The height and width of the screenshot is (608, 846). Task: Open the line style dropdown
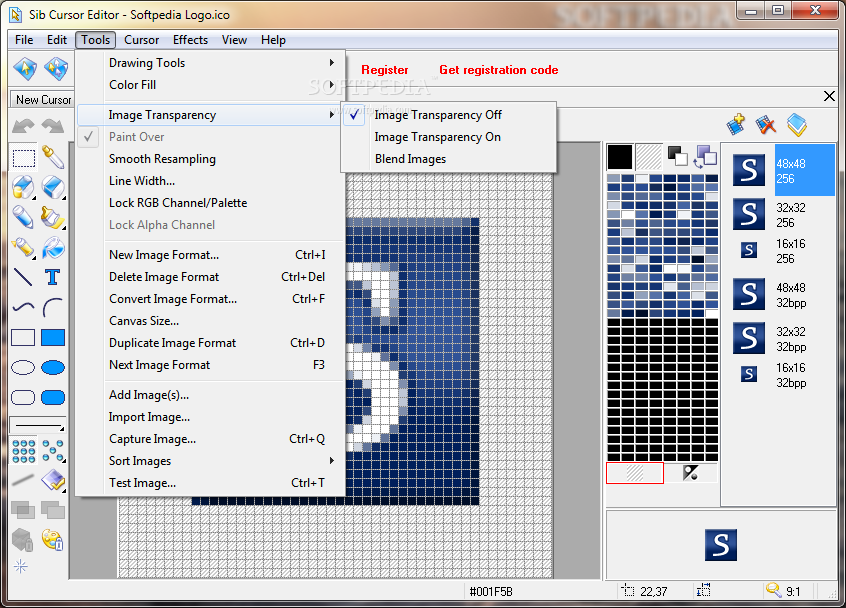(38, 426)
